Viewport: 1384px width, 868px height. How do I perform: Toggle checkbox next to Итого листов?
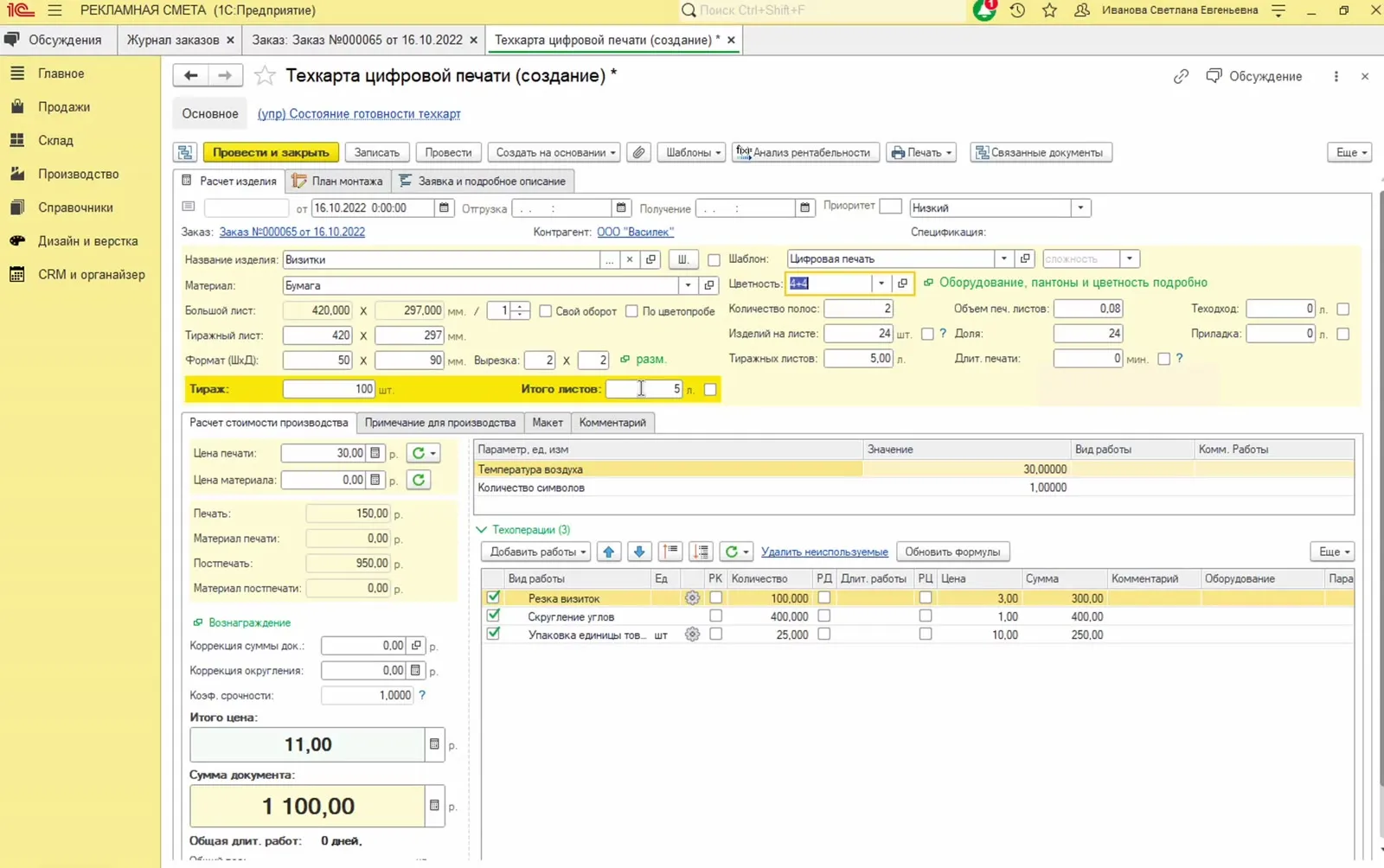tap(710, 389)
